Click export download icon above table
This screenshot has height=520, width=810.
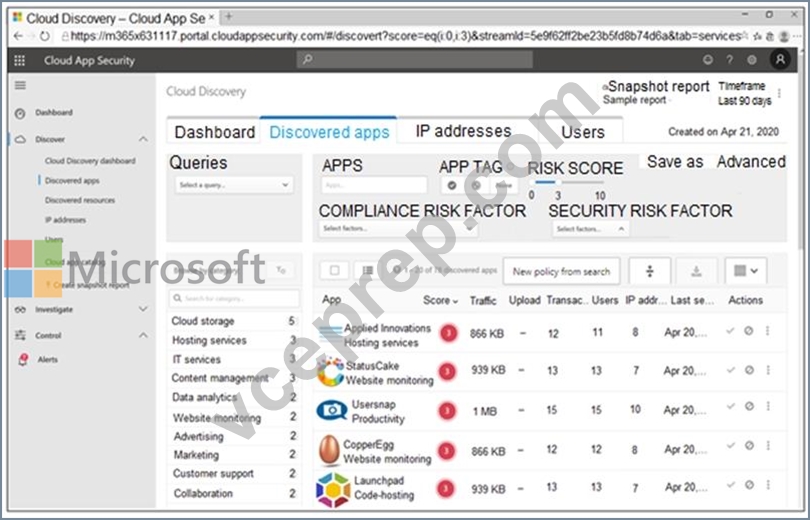(x=696, y=271)
